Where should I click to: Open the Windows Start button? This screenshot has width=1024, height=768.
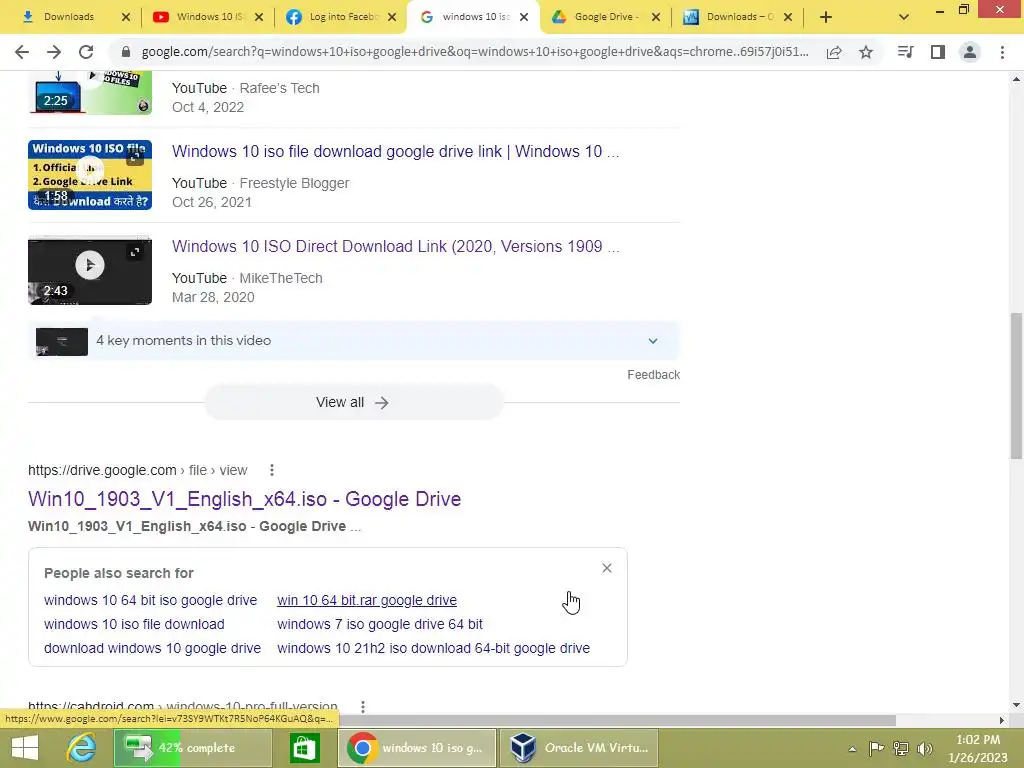tap(25, 748)
